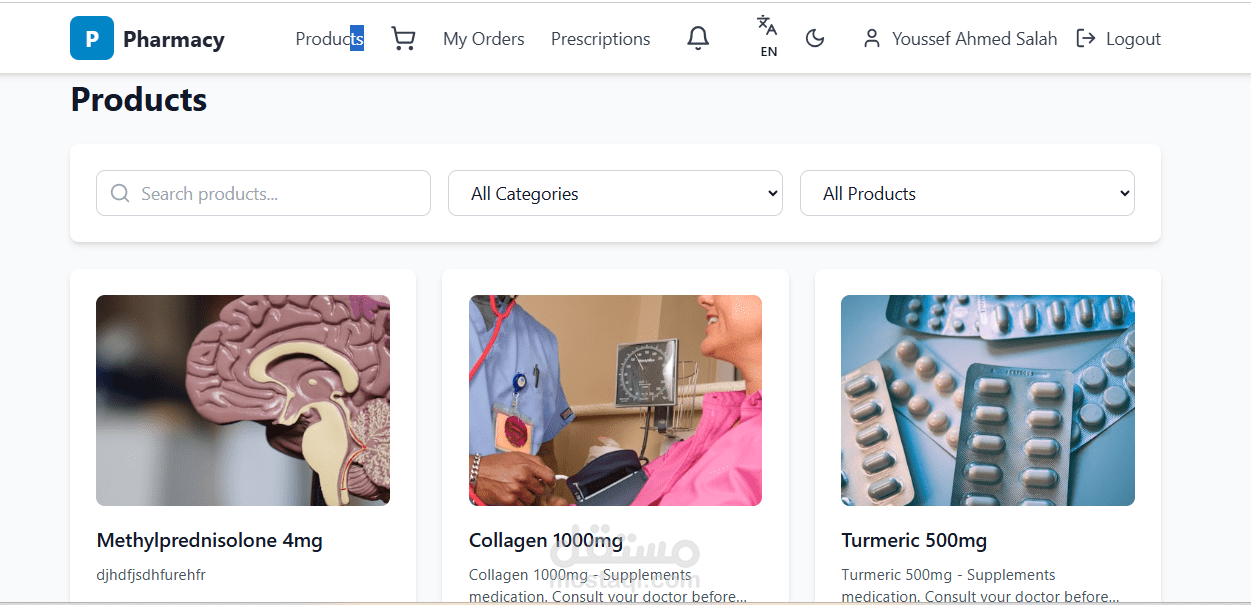1251x605 pixels.
Task: Click the Pharmacy brand name
Action: pos(174,39)
